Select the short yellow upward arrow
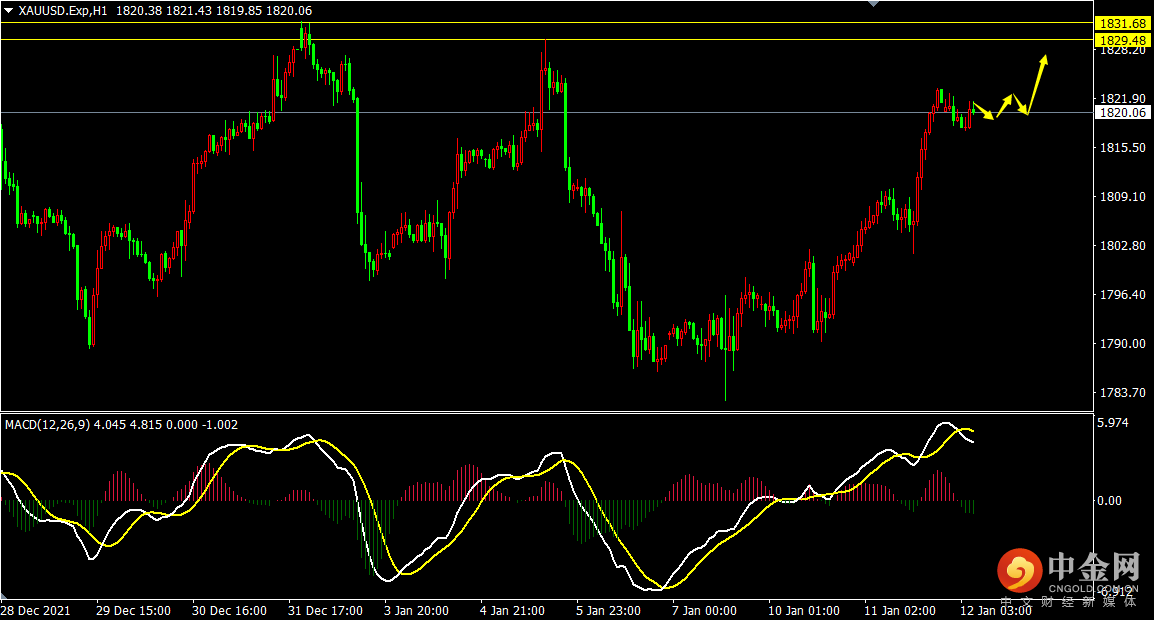This screenshot has height=620, width=1154. pyautogui.click(x=1005, y=105)
